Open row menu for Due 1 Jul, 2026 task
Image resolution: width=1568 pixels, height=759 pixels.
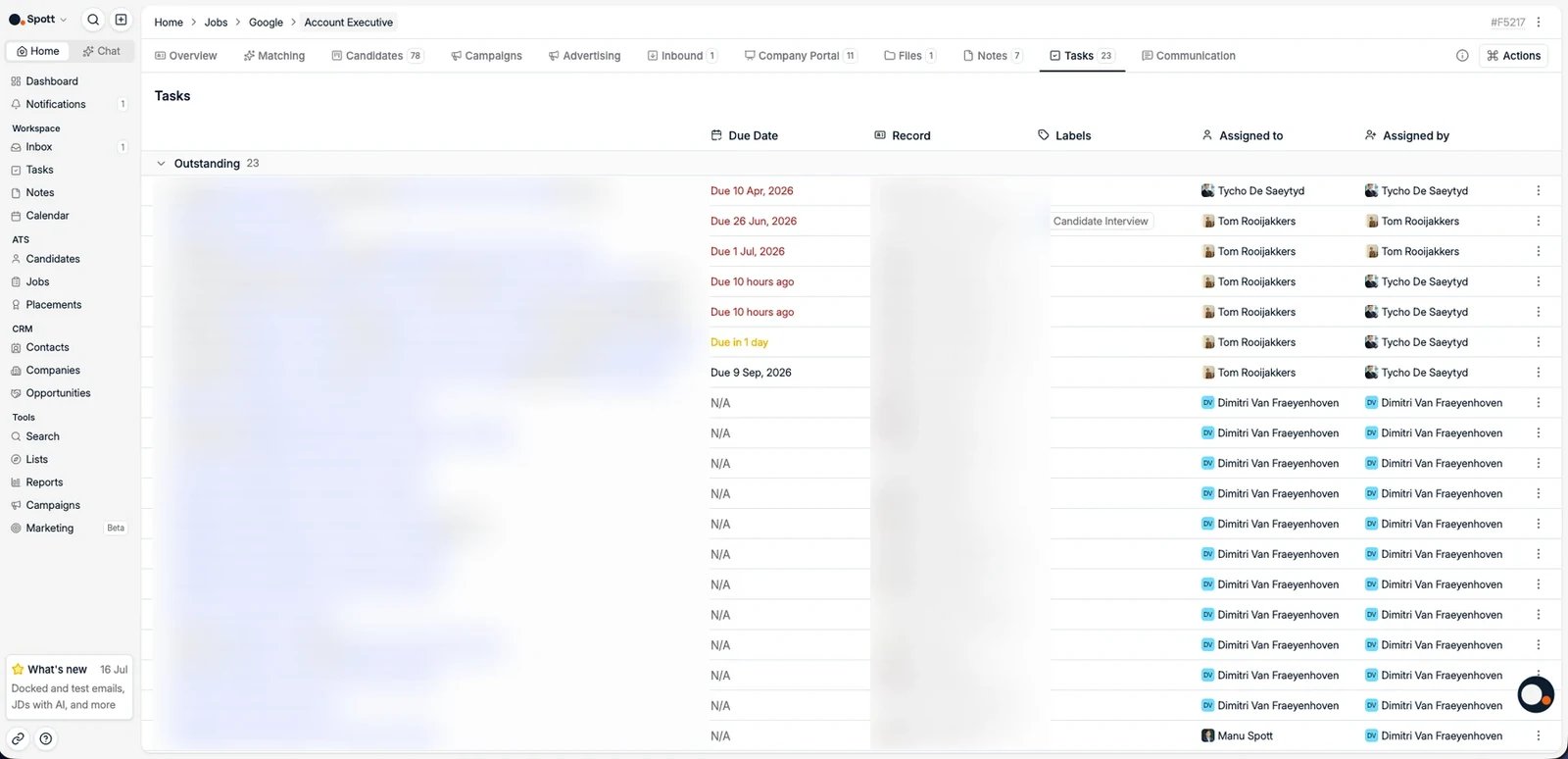(x=1539, y=252)
